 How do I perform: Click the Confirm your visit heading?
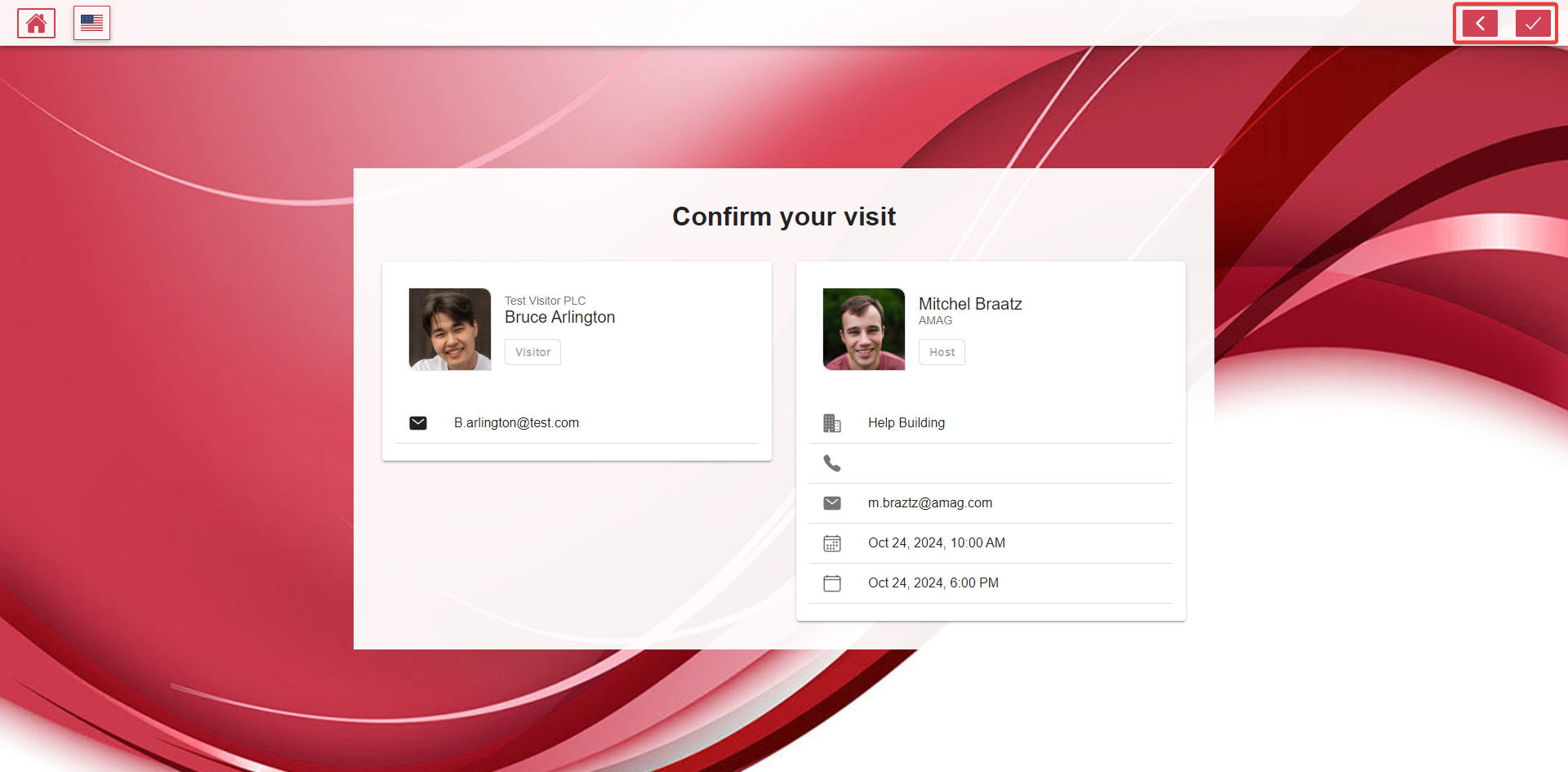(x=784, y=216)
